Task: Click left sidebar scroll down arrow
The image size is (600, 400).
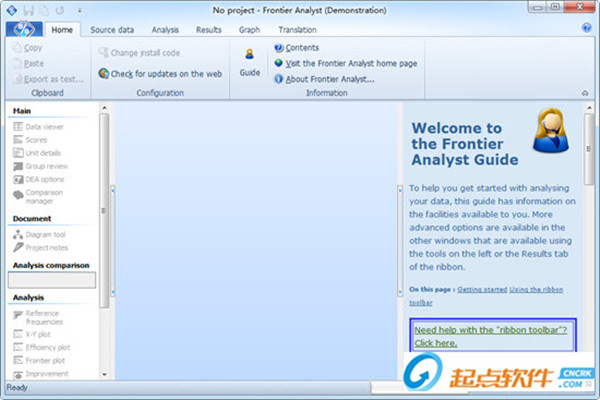Action: (104, 375)
